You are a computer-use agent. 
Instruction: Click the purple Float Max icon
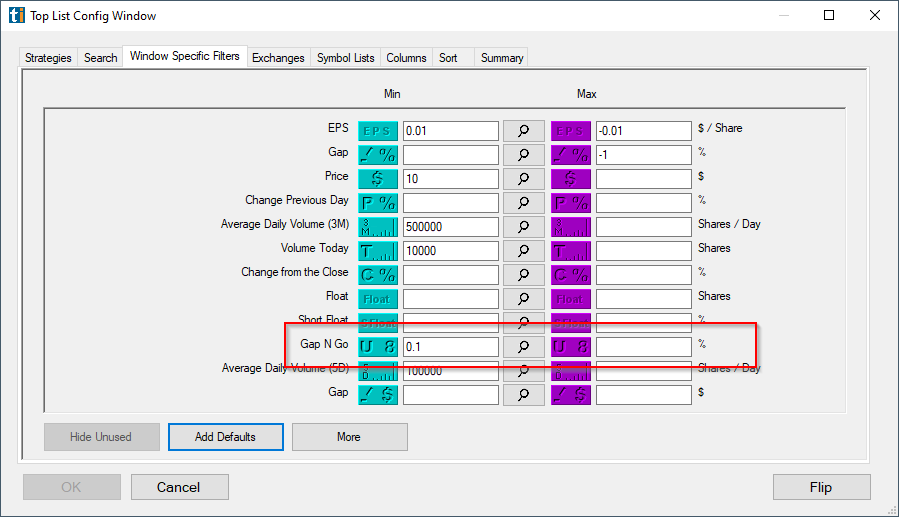tap(570, 299)
